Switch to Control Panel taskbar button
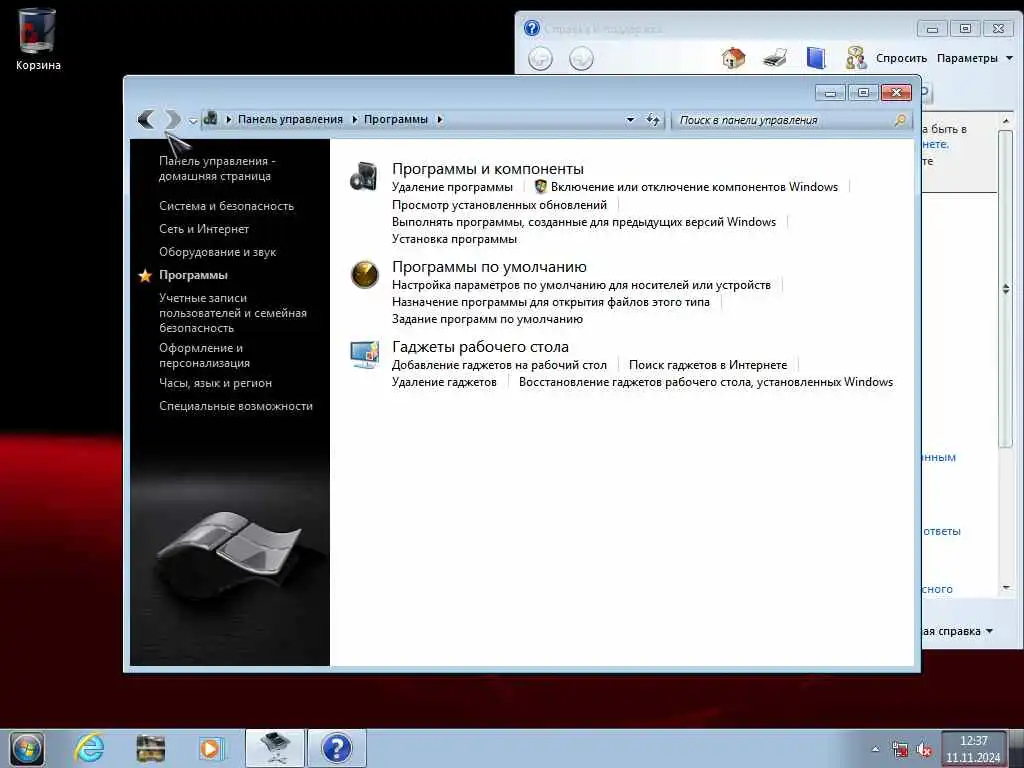This screenshot has height=768, width=1024. tap(275, 748)
